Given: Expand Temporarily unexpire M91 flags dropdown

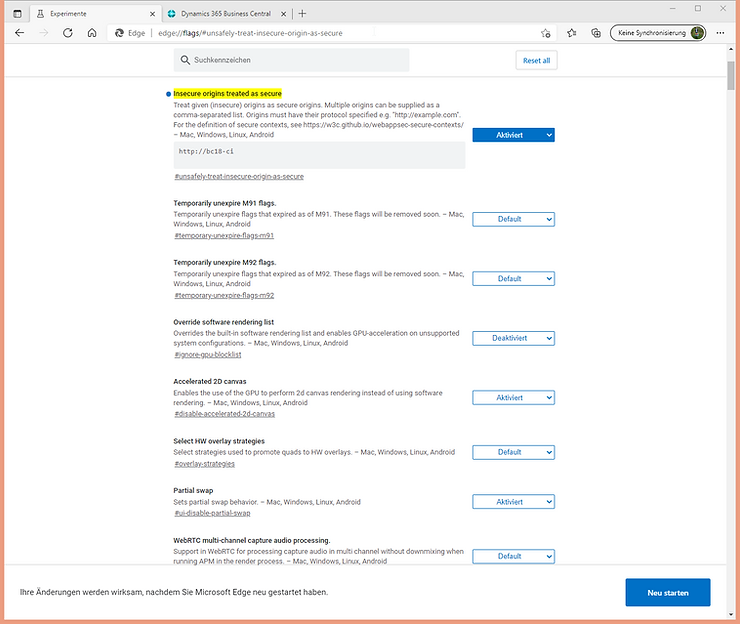Looking at the screenshot, I should [513, 219].
